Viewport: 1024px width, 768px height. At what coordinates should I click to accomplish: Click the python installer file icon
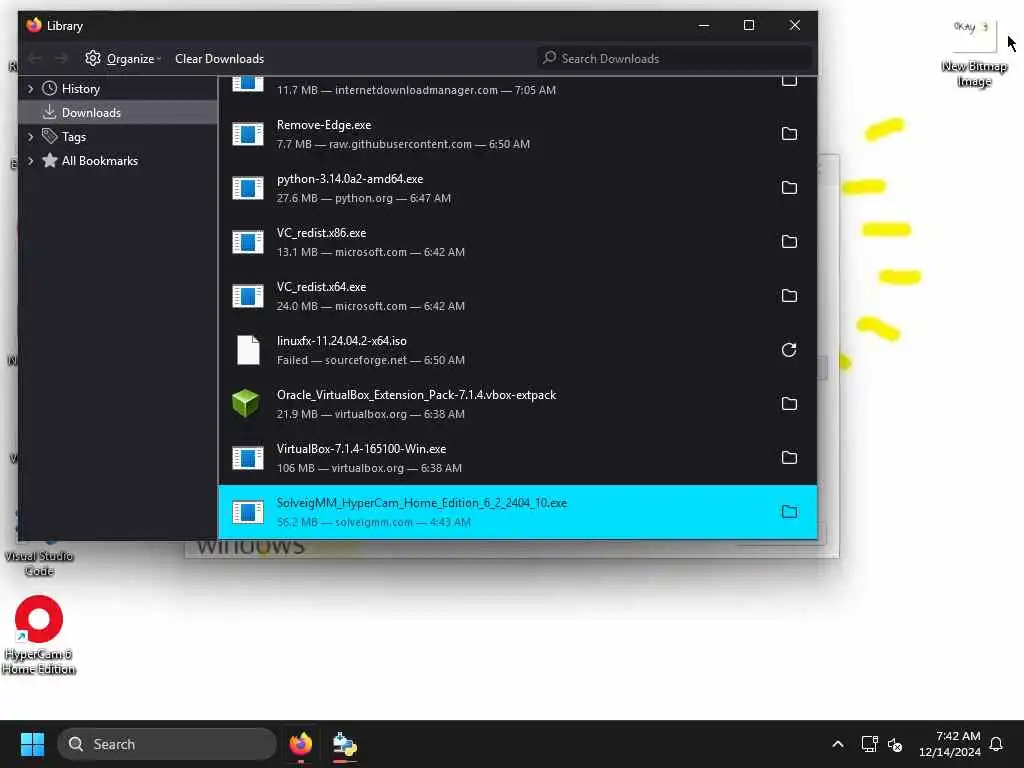click(x=248, y=188)
